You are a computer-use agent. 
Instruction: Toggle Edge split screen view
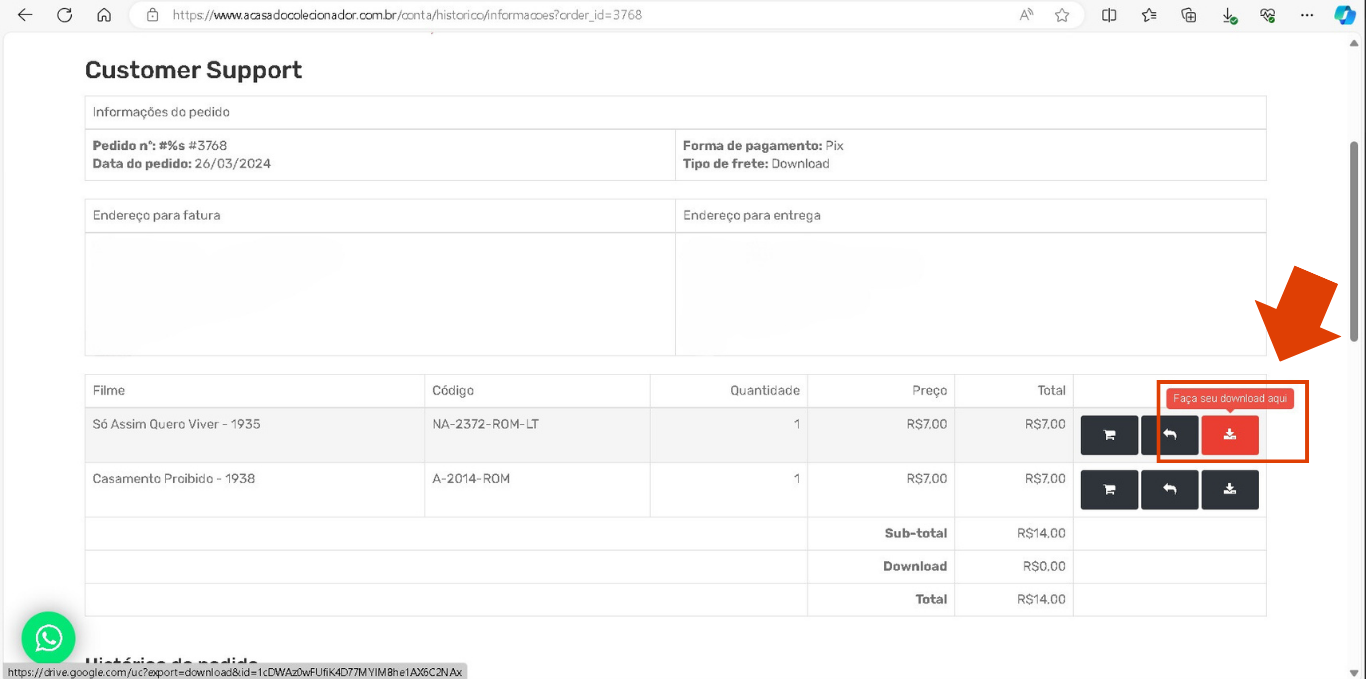tap(1109, 15)
